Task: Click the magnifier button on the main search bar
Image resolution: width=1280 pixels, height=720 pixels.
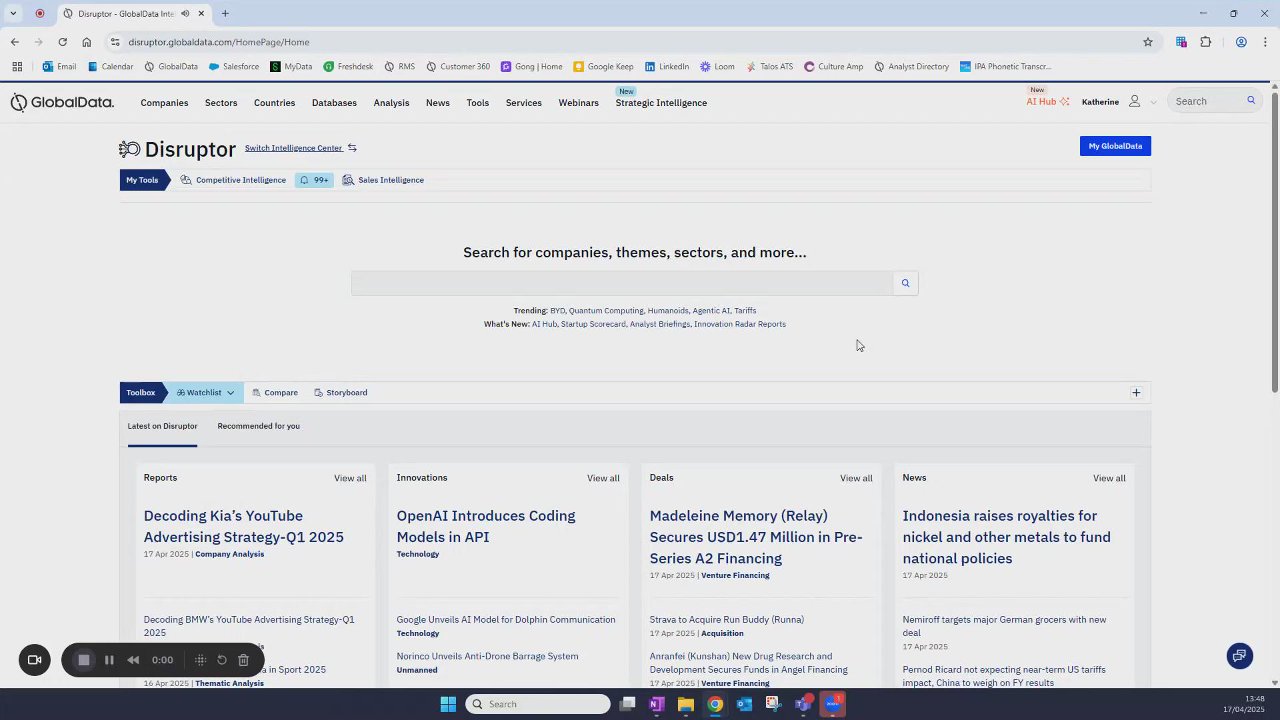Action: tap(905, 283)
